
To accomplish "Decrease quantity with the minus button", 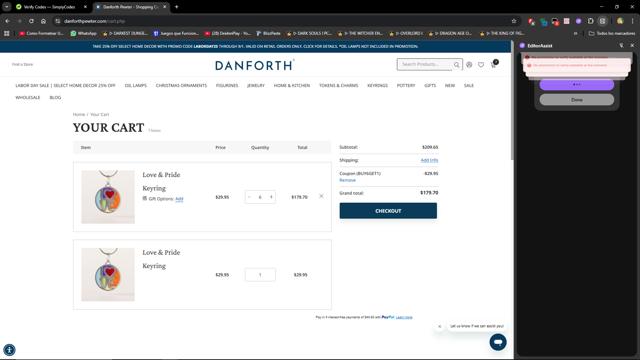I will [249, 197].
